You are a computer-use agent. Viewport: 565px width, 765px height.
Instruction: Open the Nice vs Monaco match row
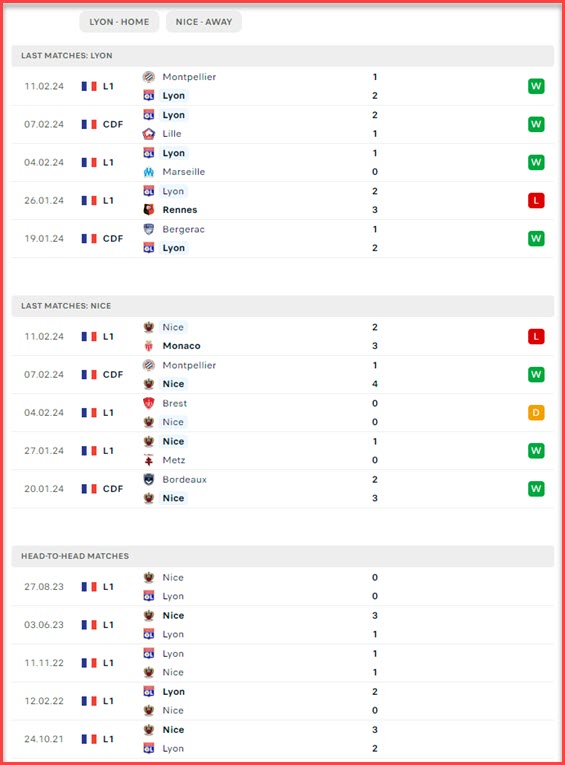click(x=282, y=337)
